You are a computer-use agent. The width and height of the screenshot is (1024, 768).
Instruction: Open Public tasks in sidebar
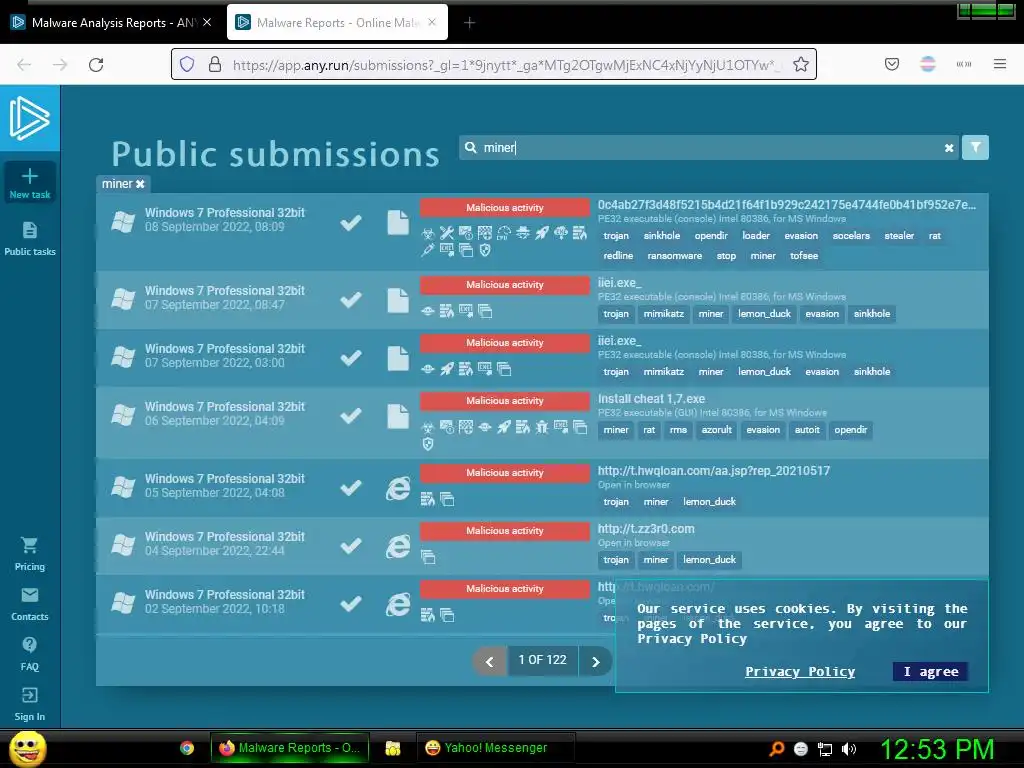[x=29, y=238]
